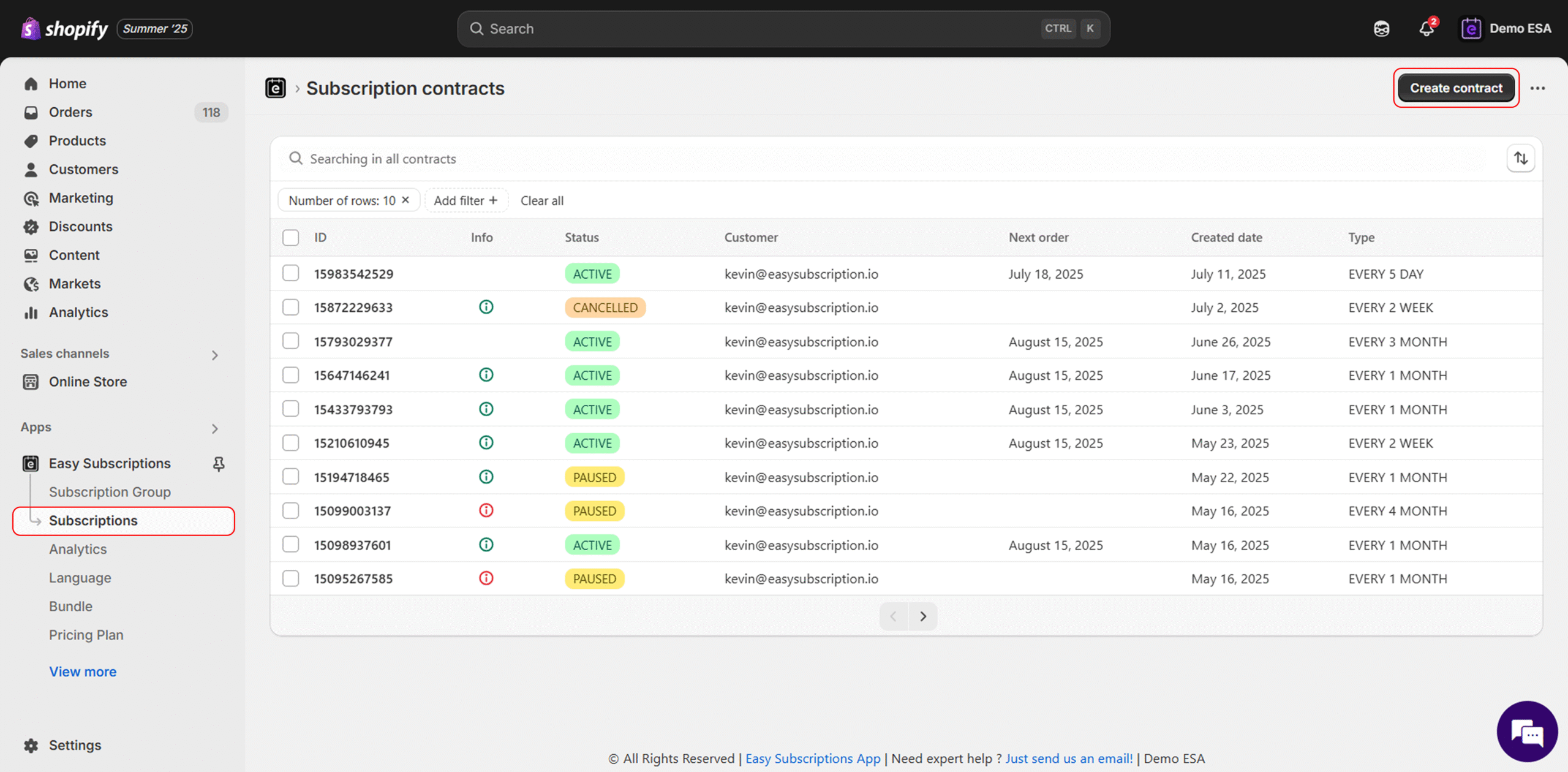The image size is (1568, 772).
Task: View red warning icon for contract 15095267585
Action: 486,578
